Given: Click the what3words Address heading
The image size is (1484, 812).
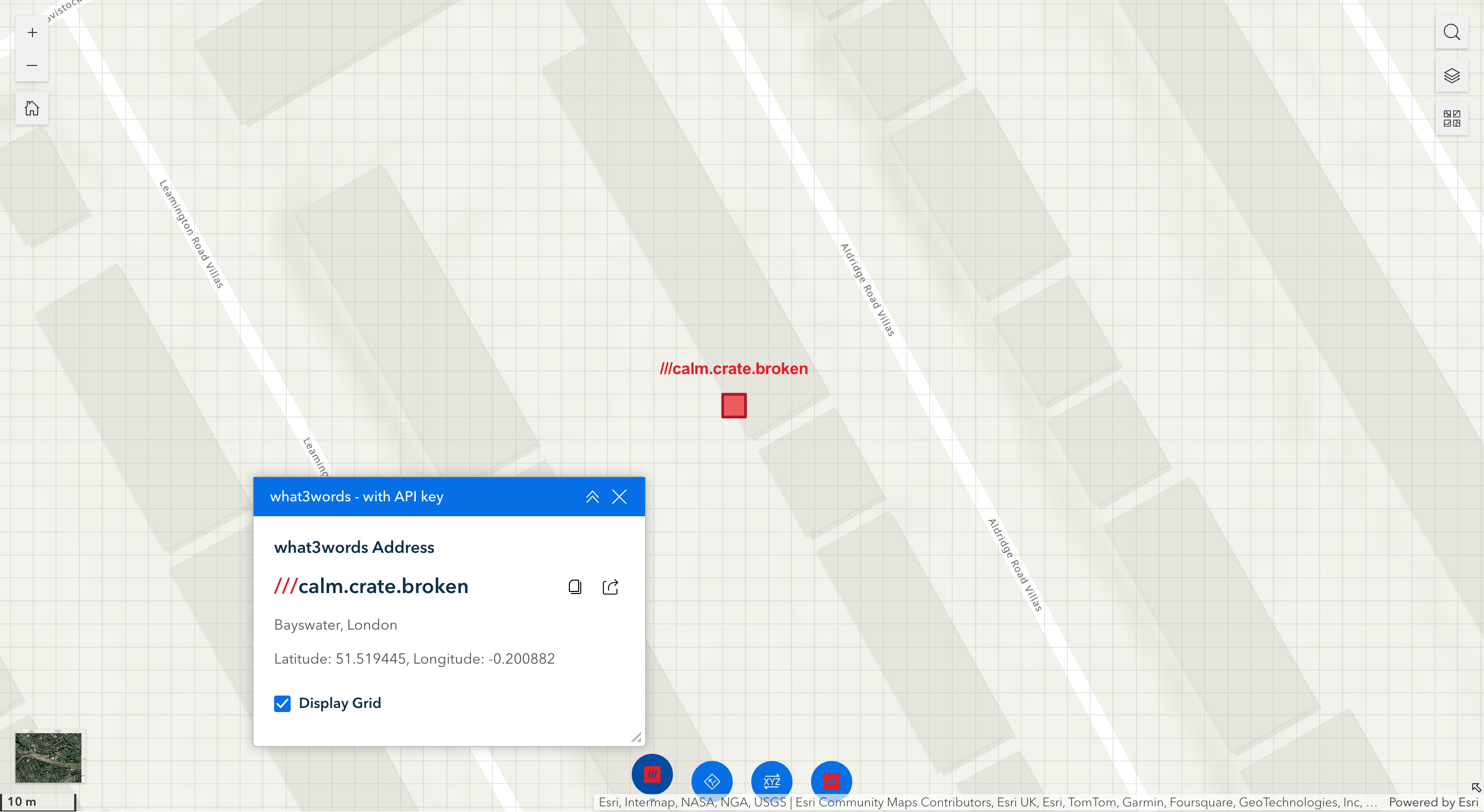Looking at the screenshot, I should 355,548.
